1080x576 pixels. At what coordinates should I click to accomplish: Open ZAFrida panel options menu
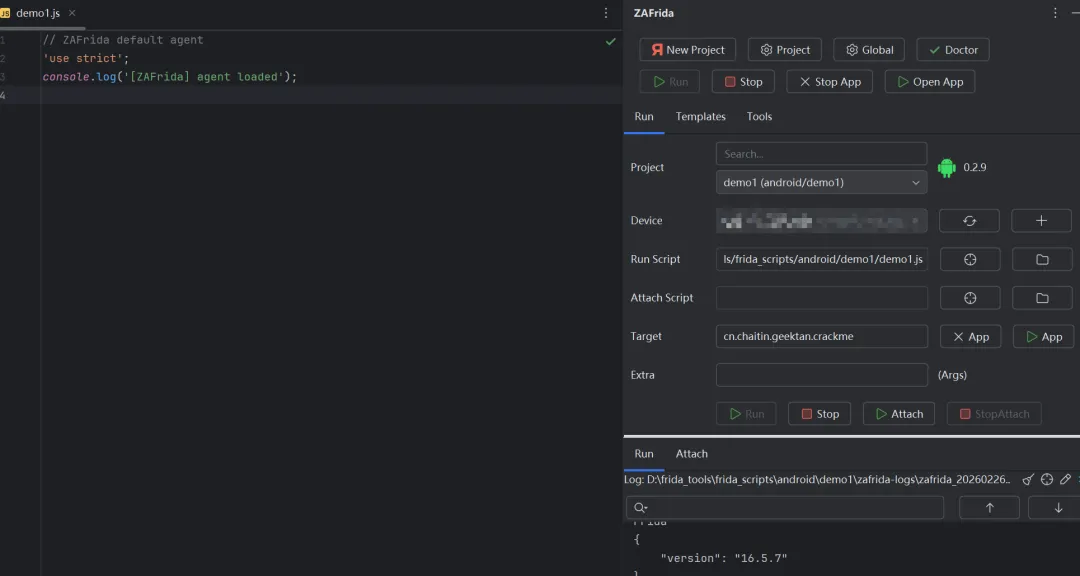(x=1055, y=13)
